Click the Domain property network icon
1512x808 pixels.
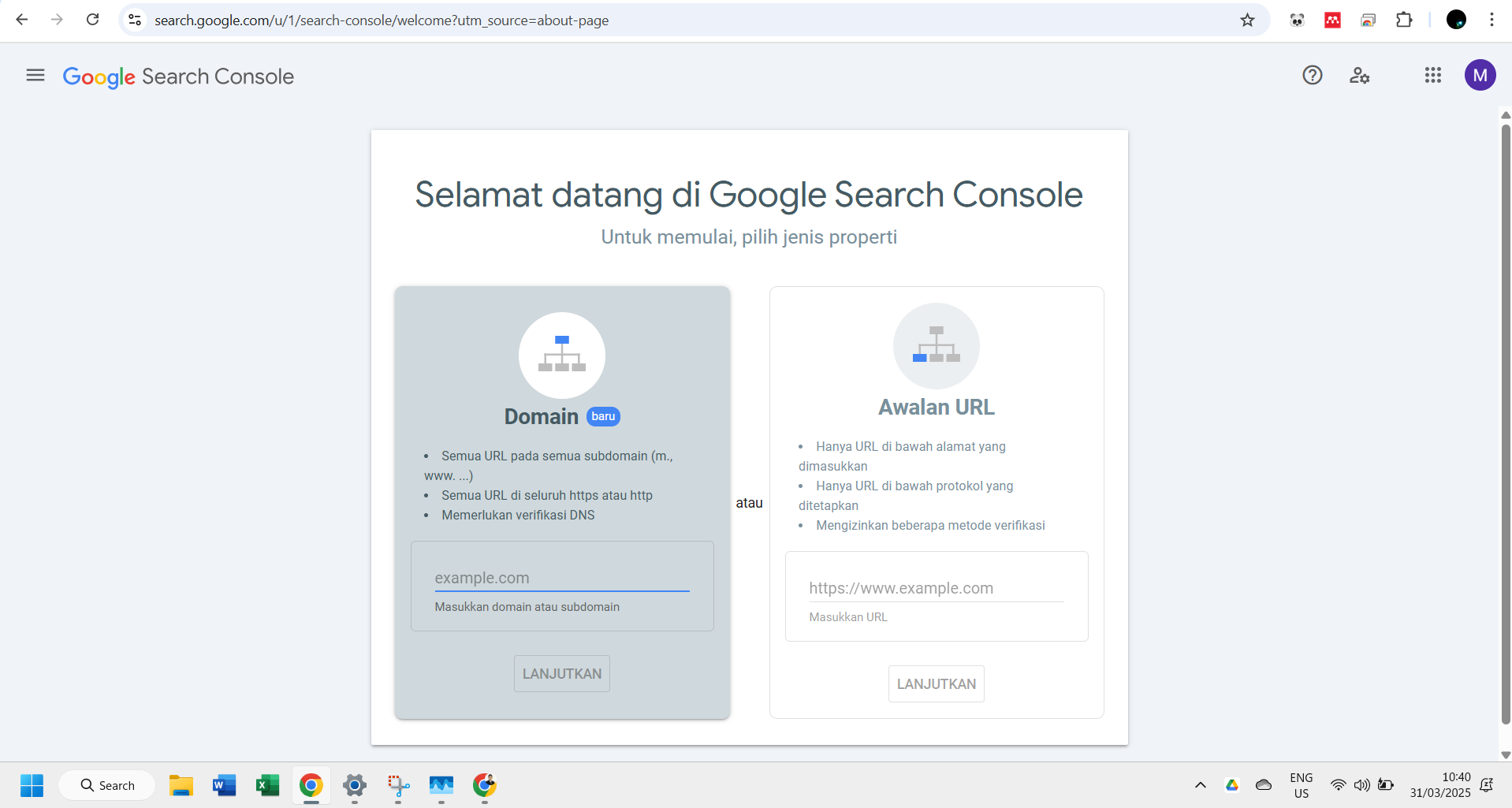pos(562,356)
